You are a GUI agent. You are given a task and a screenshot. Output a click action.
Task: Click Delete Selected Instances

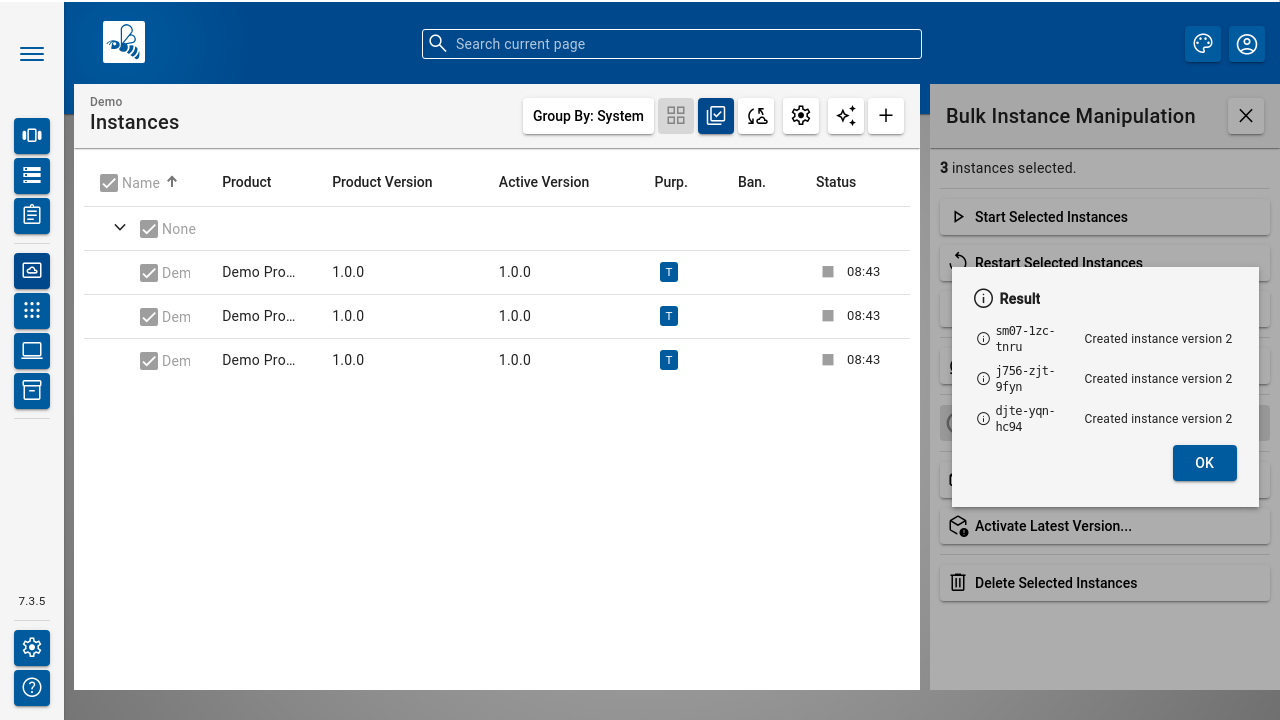(x=1105, y=583)
